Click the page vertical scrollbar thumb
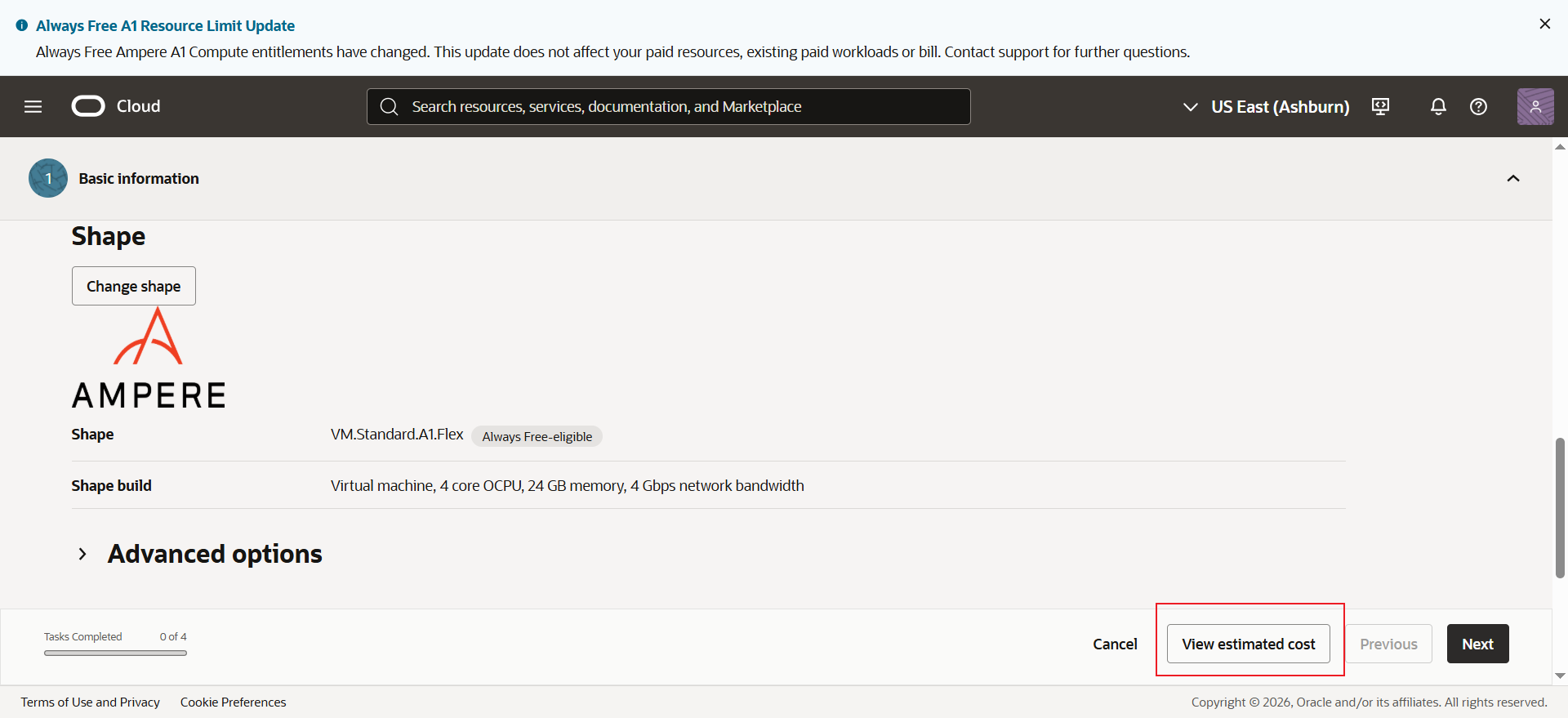This screenshot has height=718, width=1568. pyautogui.click(x=1560, y=508)
